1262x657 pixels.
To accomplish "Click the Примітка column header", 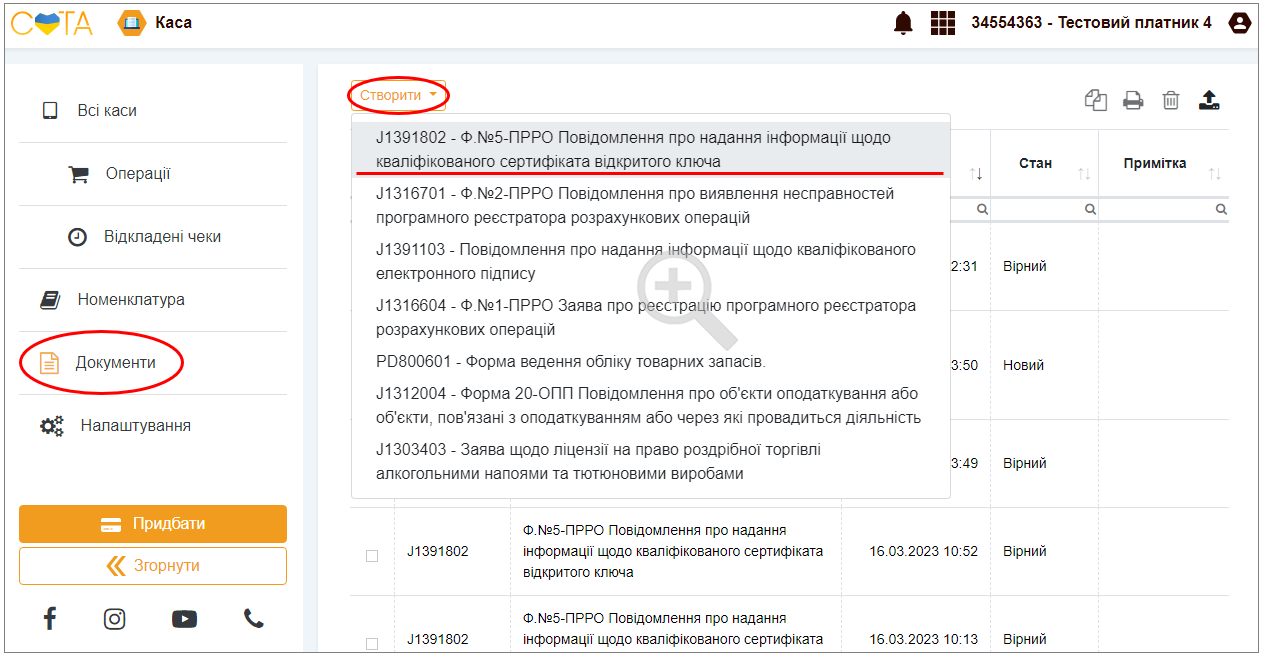I will pyautogui.click(x=1154, y=164).
